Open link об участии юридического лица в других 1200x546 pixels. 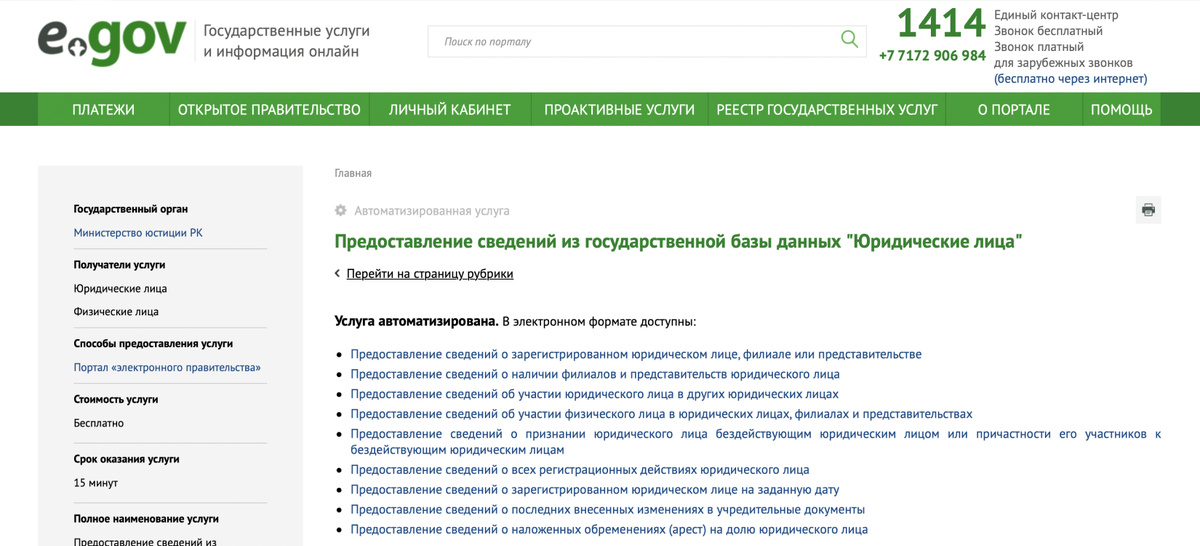[x=594, y=394]
